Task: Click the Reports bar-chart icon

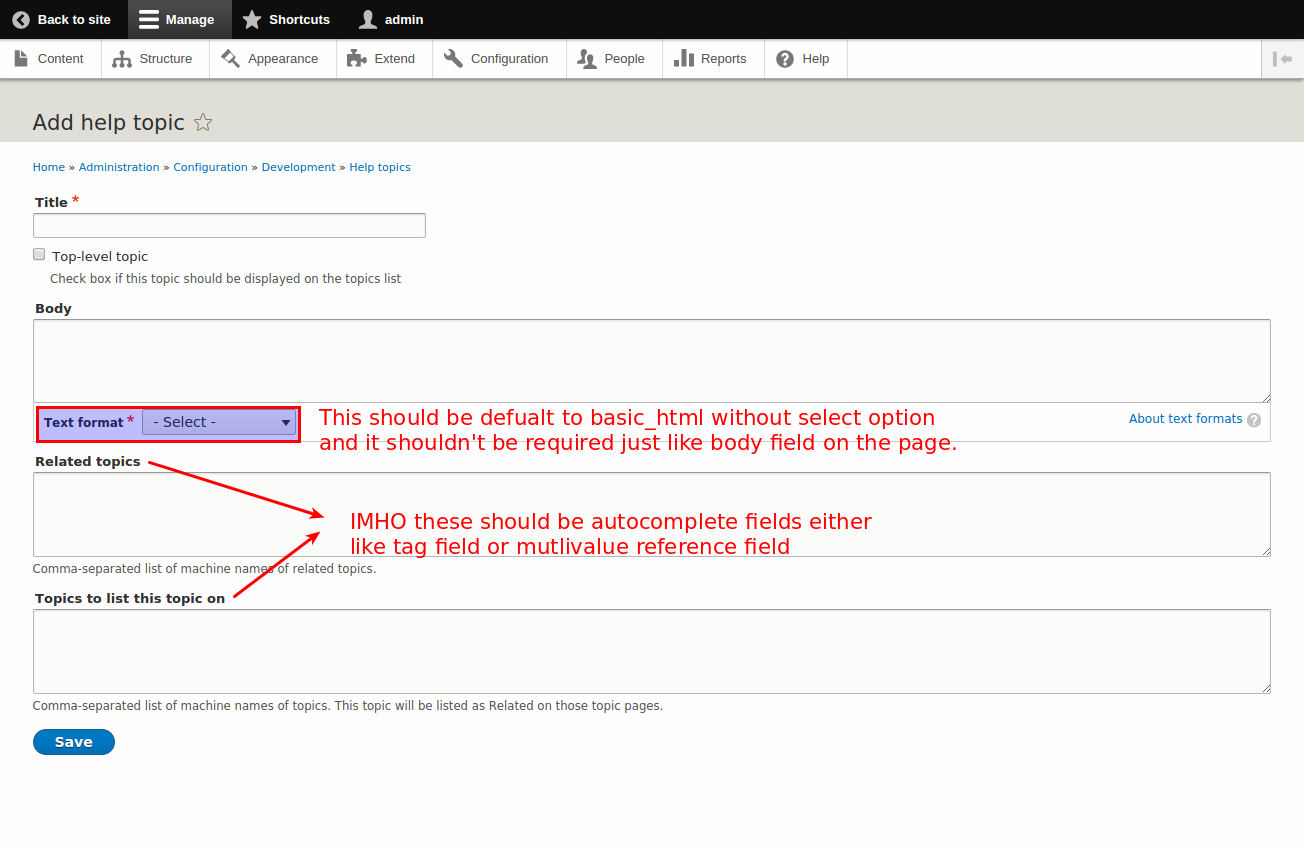Action: click(685, 58)
